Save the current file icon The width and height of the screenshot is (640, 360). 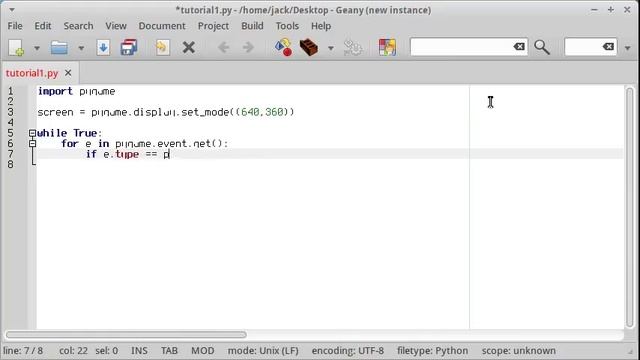(103, 47)
